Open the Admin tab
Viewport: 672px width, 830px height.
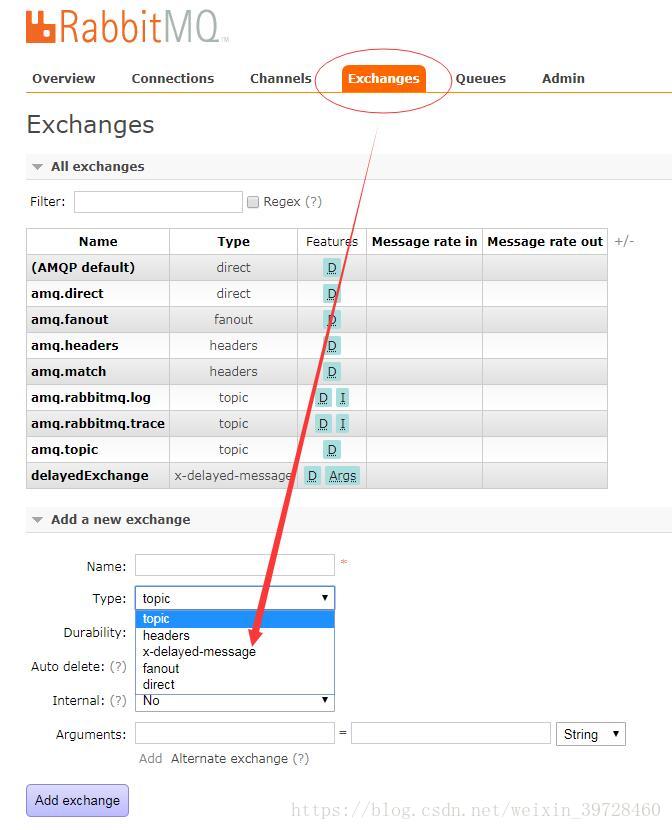(563, 78)
